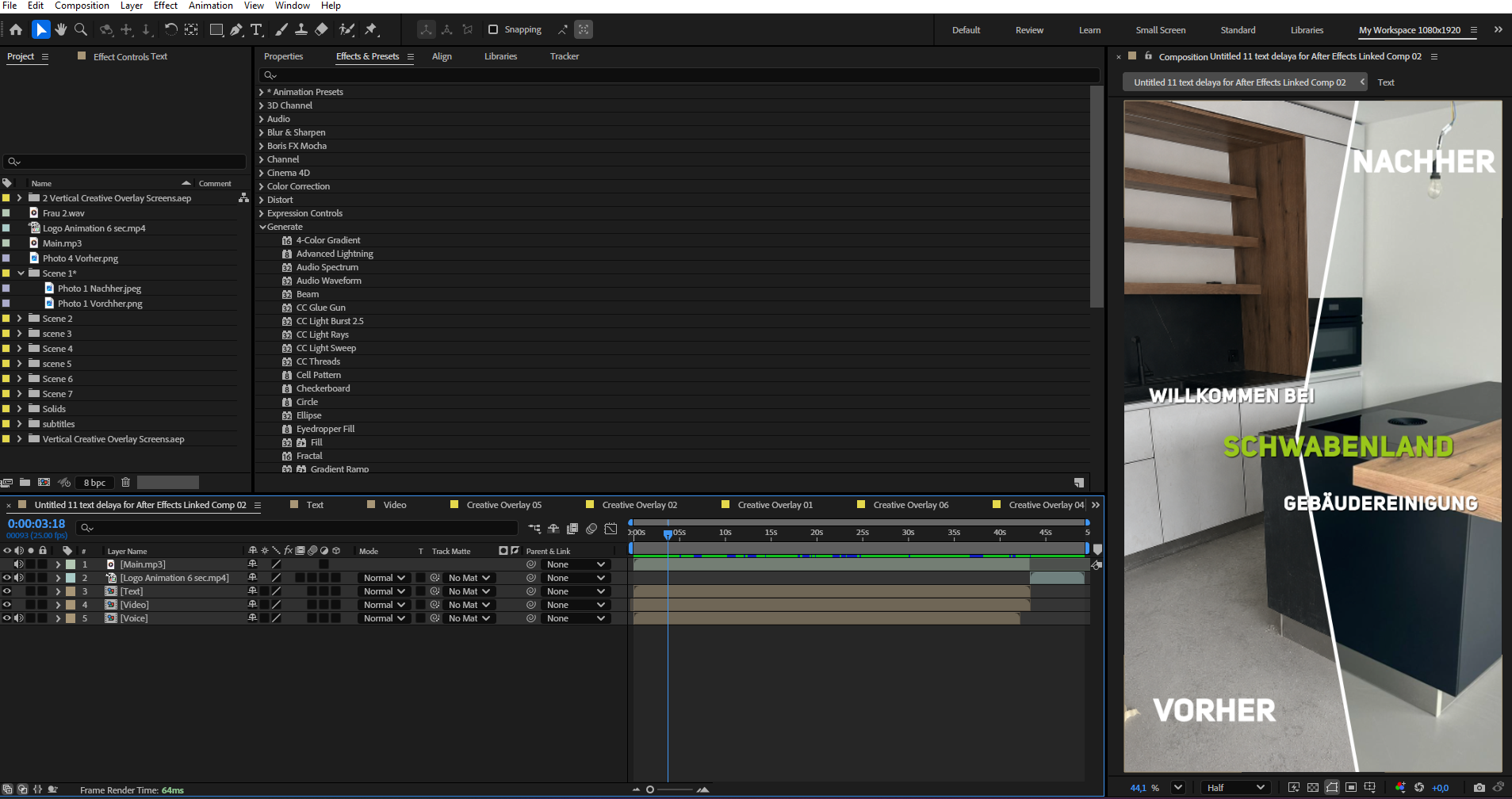The height and width of the screenshot is (799, 1512).
Task: Mute audio of Main.mp3 layer
Action: click(x=18, y=564)
